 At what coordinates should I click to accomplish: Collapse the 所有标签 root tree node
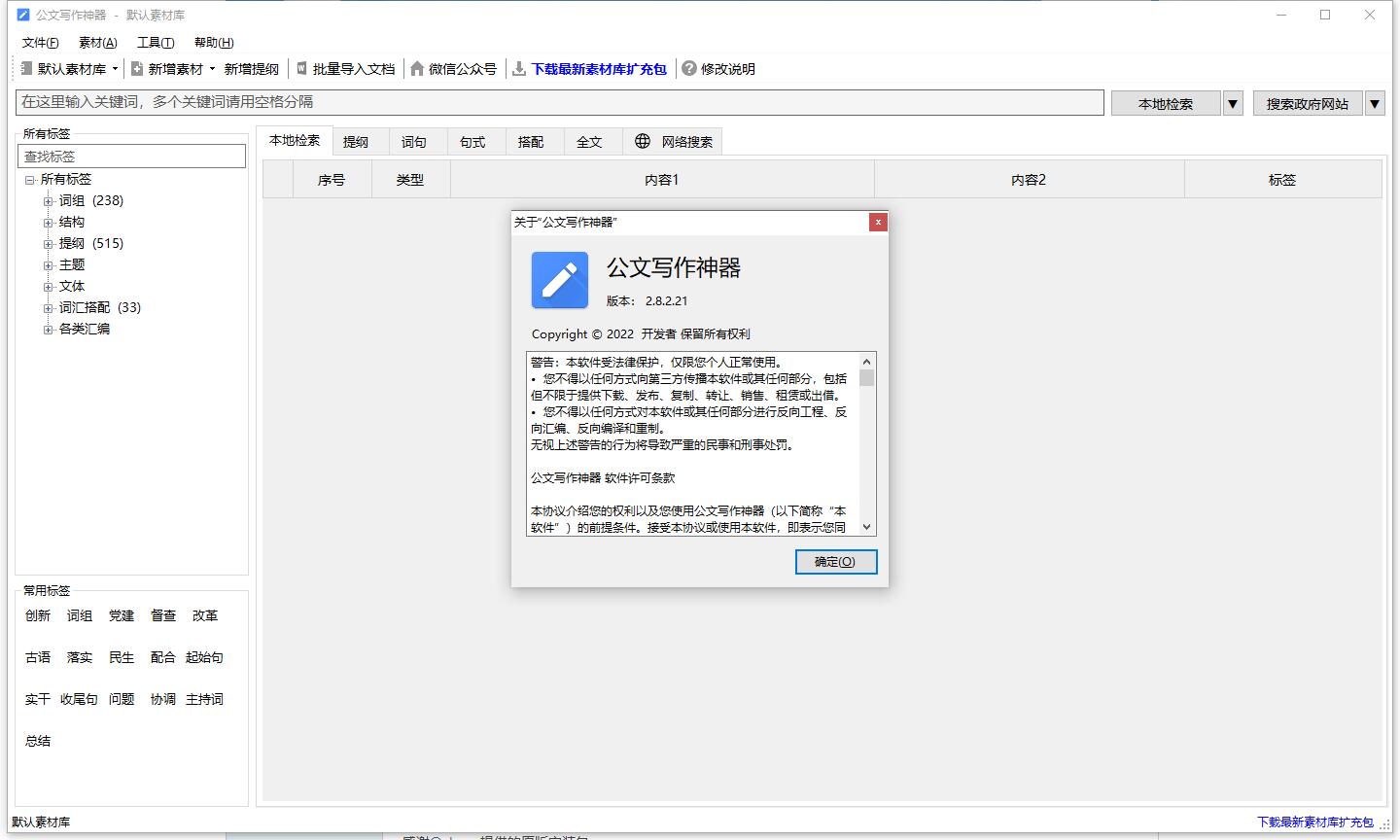[30, 180]
